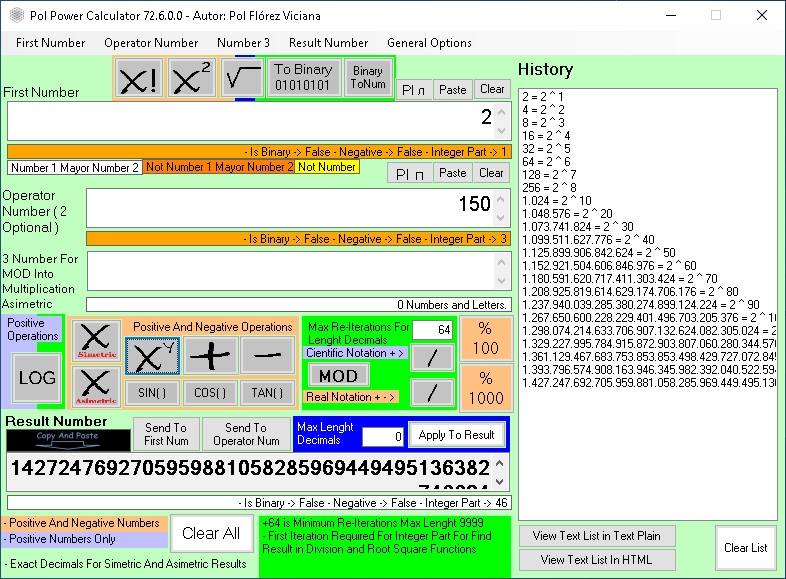Screen dimensions: 786x579
Task: Edit Max Re-Iterations value 64
Action: tap(432, 329)
